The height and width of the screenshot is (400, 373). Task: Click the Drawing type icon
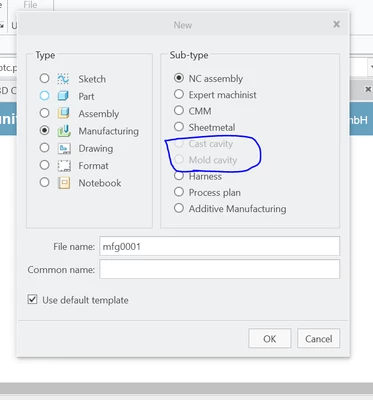tap(64, 148)
